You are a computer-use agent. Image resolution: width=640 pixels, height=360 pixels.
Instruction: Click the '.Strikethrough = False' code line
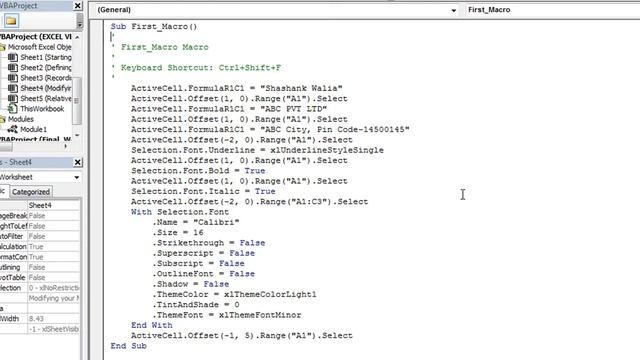click(x=209, y=243)
